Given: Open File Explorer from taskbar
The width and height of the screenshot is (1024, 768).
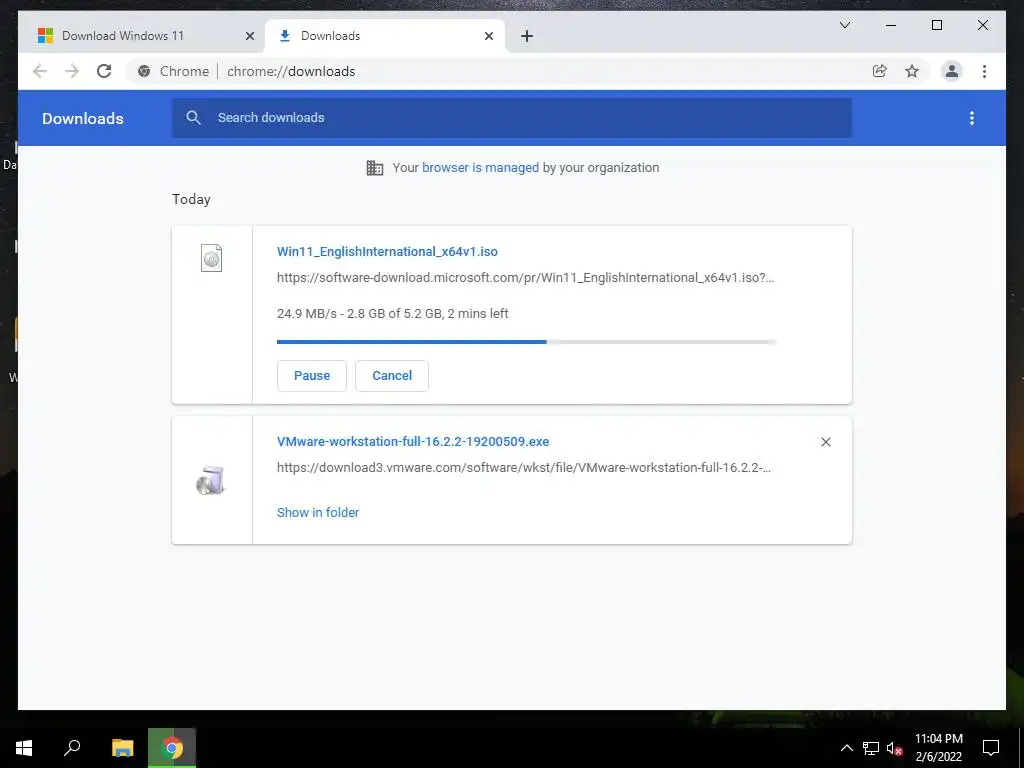Looking at the screenshot, I should tap(122, 748).
